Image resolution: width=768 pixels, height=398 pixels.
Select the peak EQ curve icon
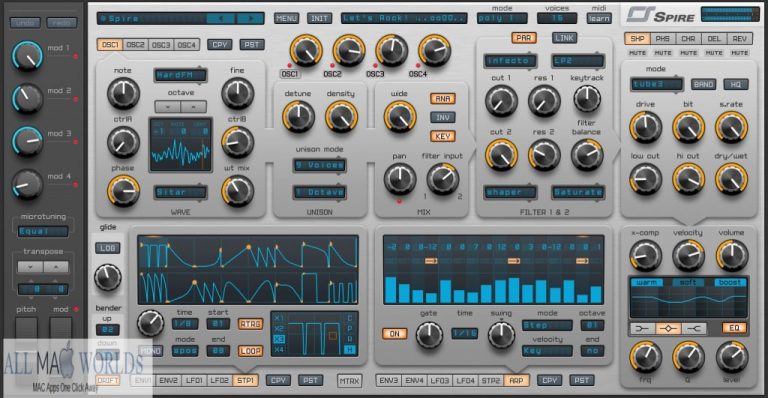tap(668, 328)
